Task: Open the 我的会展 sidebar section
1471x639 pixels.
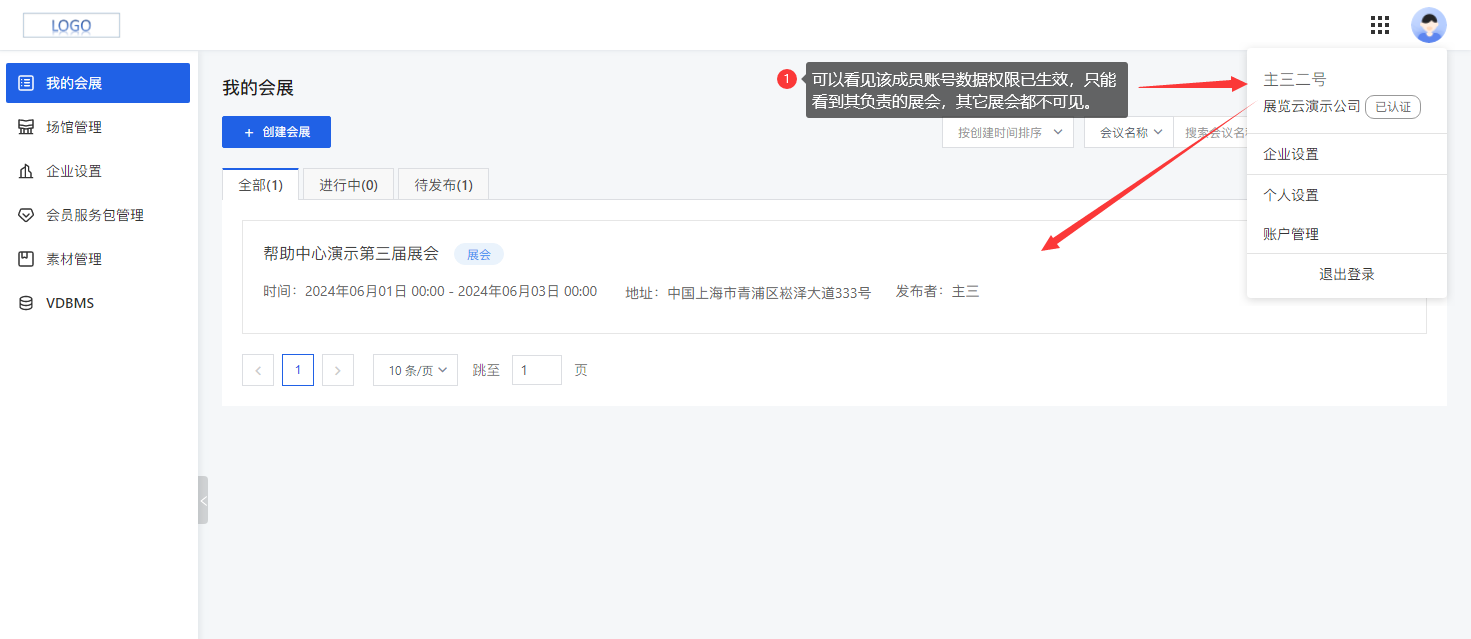Action: 97,82
